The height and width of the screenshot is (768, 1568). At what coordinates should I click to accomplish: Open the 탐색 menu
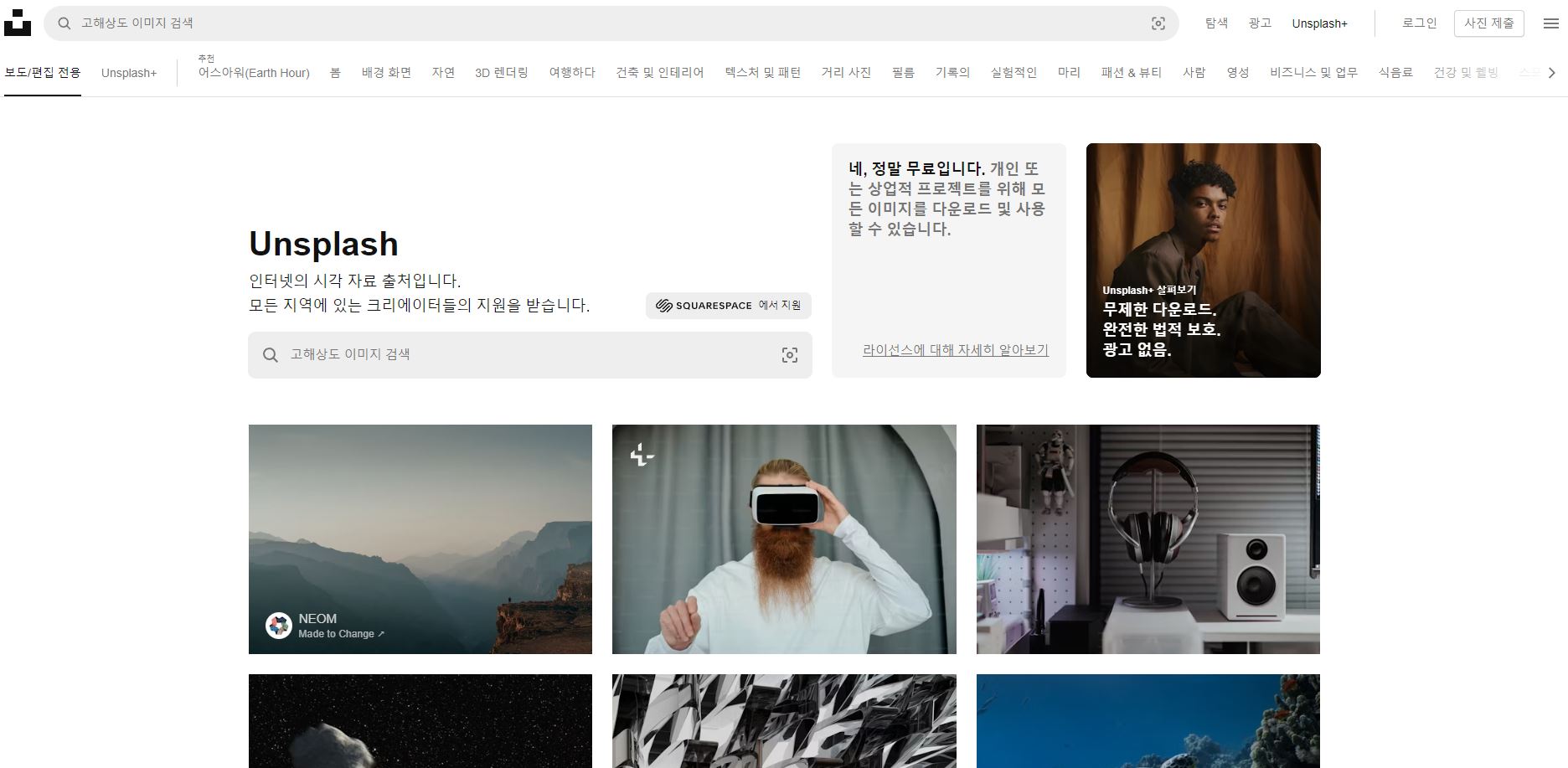tap(1216, 23)
